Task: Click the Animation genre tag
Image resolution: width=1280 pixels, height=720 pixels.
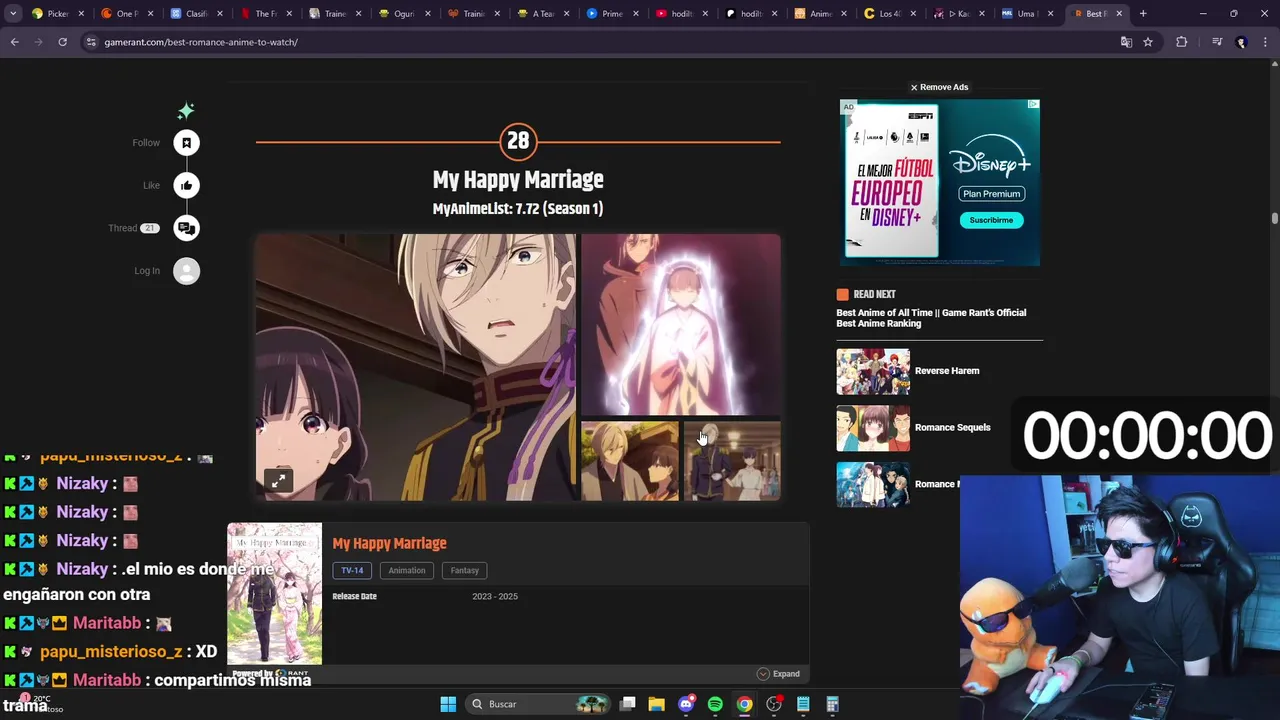Action: pos(407,570)
